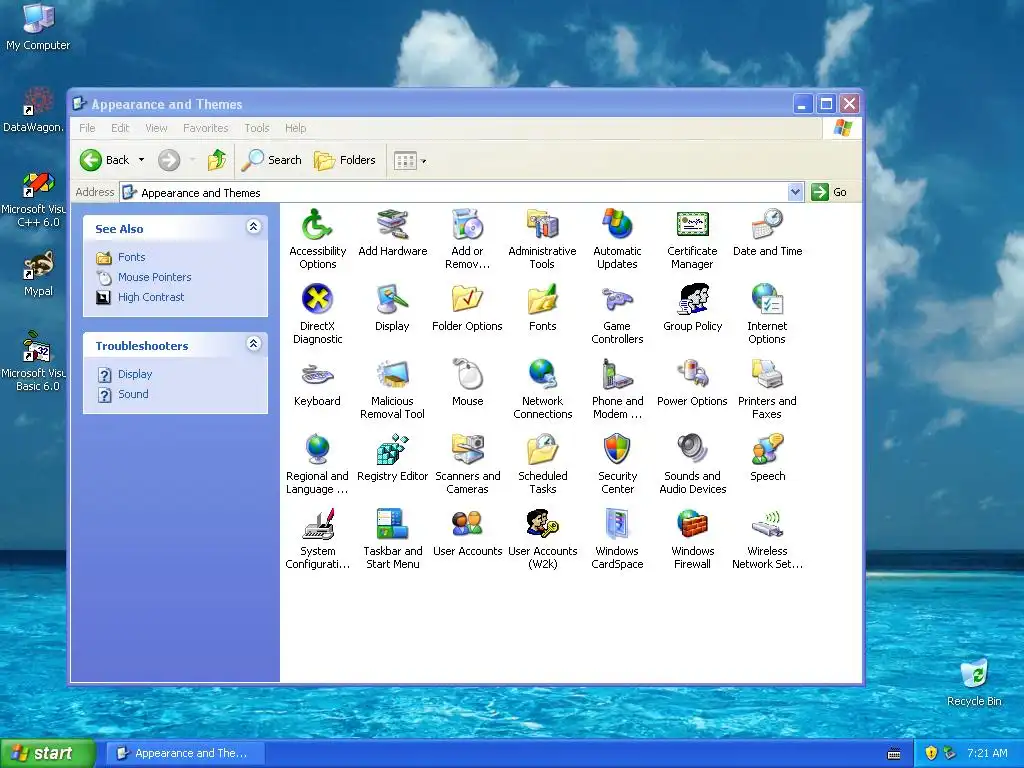Collapse the Troubleshooters panel
Image resolution: width=1024 pixels, height=768 pixels.
click(x=254, y=344)
